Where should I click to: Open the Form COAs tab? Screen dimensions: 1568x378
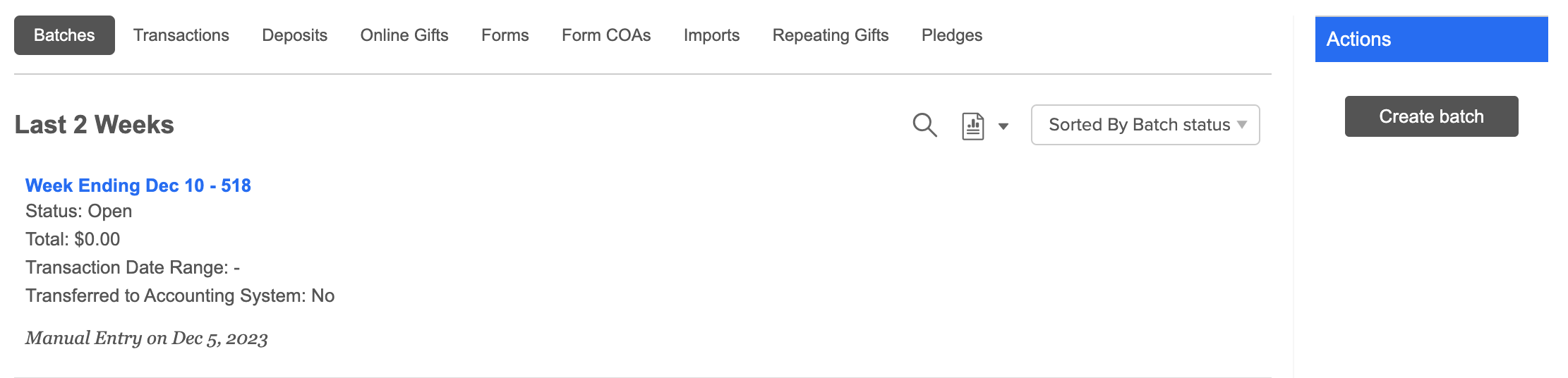(x=606, y=35)
